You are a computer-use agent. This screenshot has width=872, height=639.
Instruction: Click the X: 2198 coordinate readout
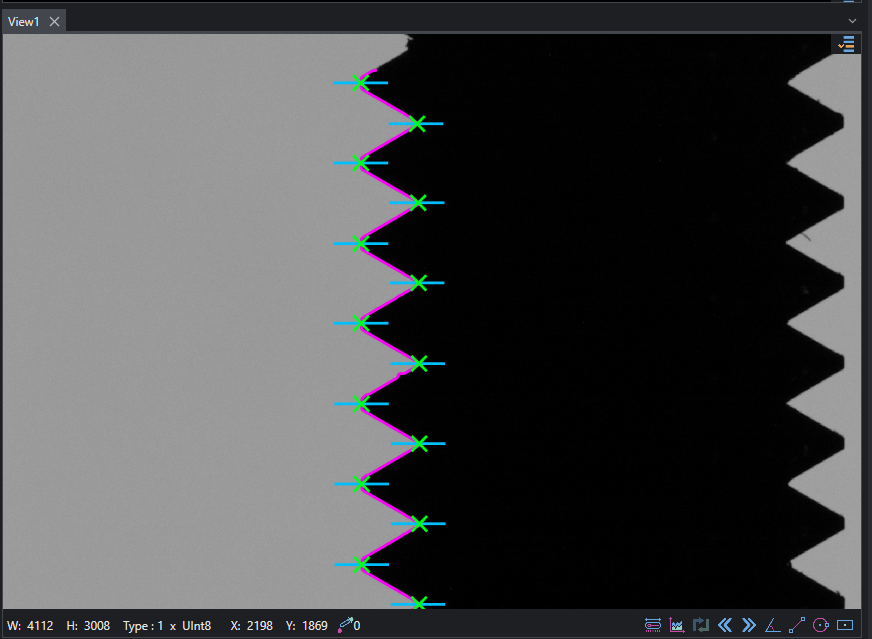[251, 626]
